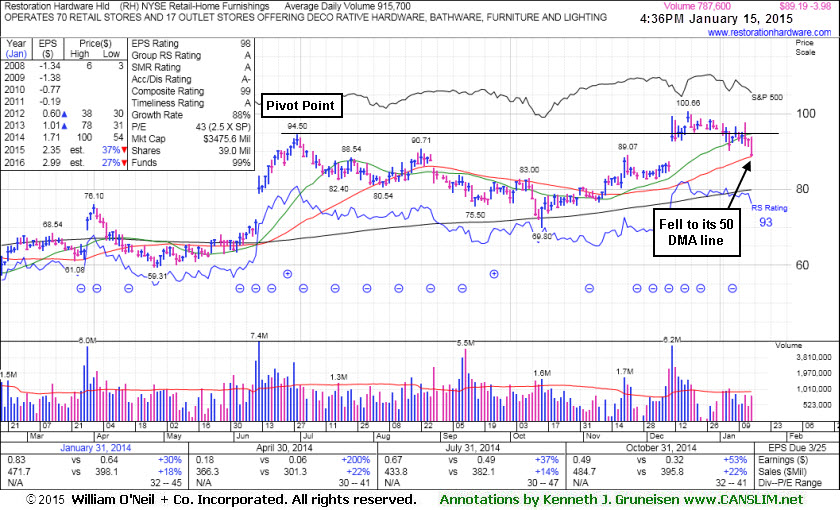Click the 2008 EPS value -1.34
Viewport: 840px width, 510px height.
pos(50,66)
